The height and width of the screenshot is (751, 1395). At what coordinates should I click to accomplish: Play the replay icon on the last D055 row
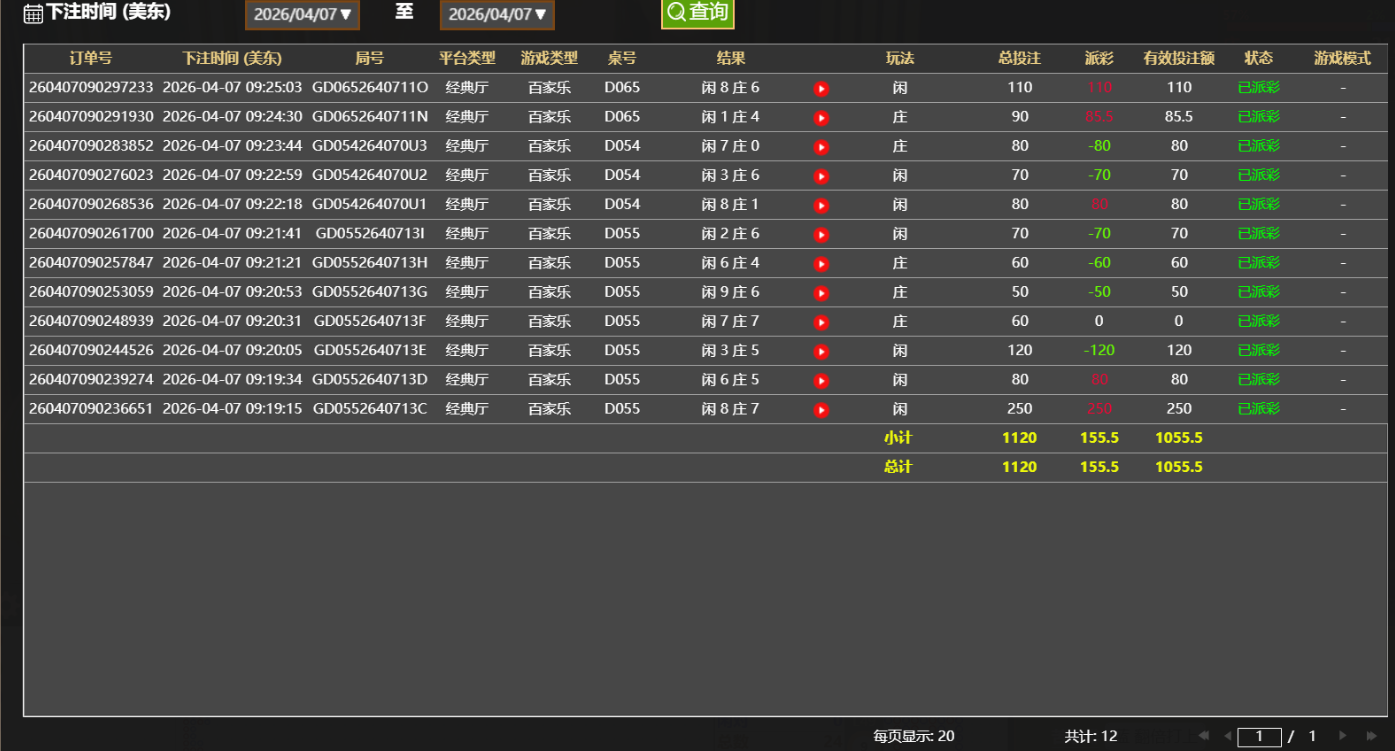point(820,408)
